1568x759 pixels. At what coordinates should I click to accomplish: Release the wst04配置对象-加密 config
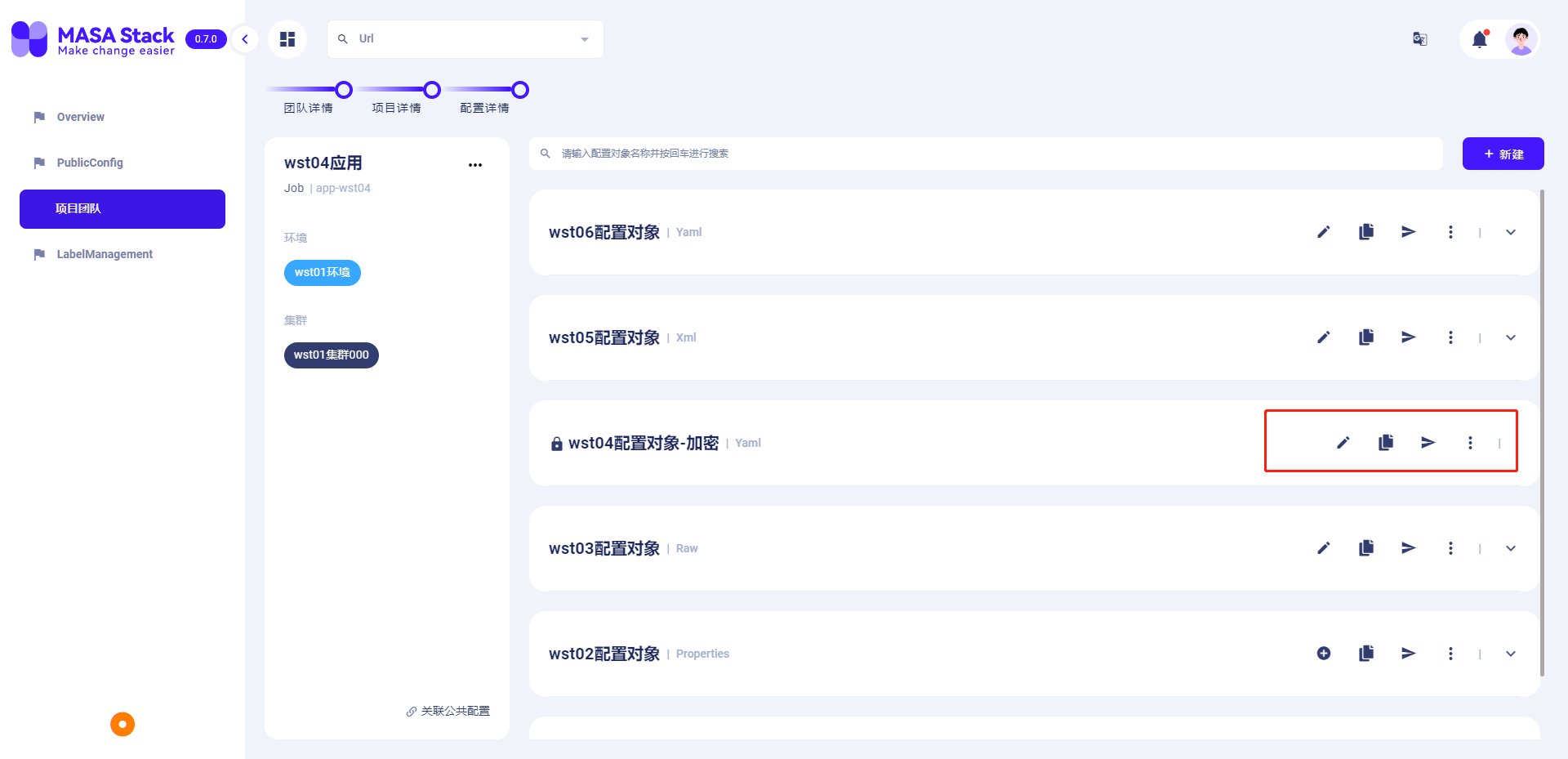pos(1427,442)
